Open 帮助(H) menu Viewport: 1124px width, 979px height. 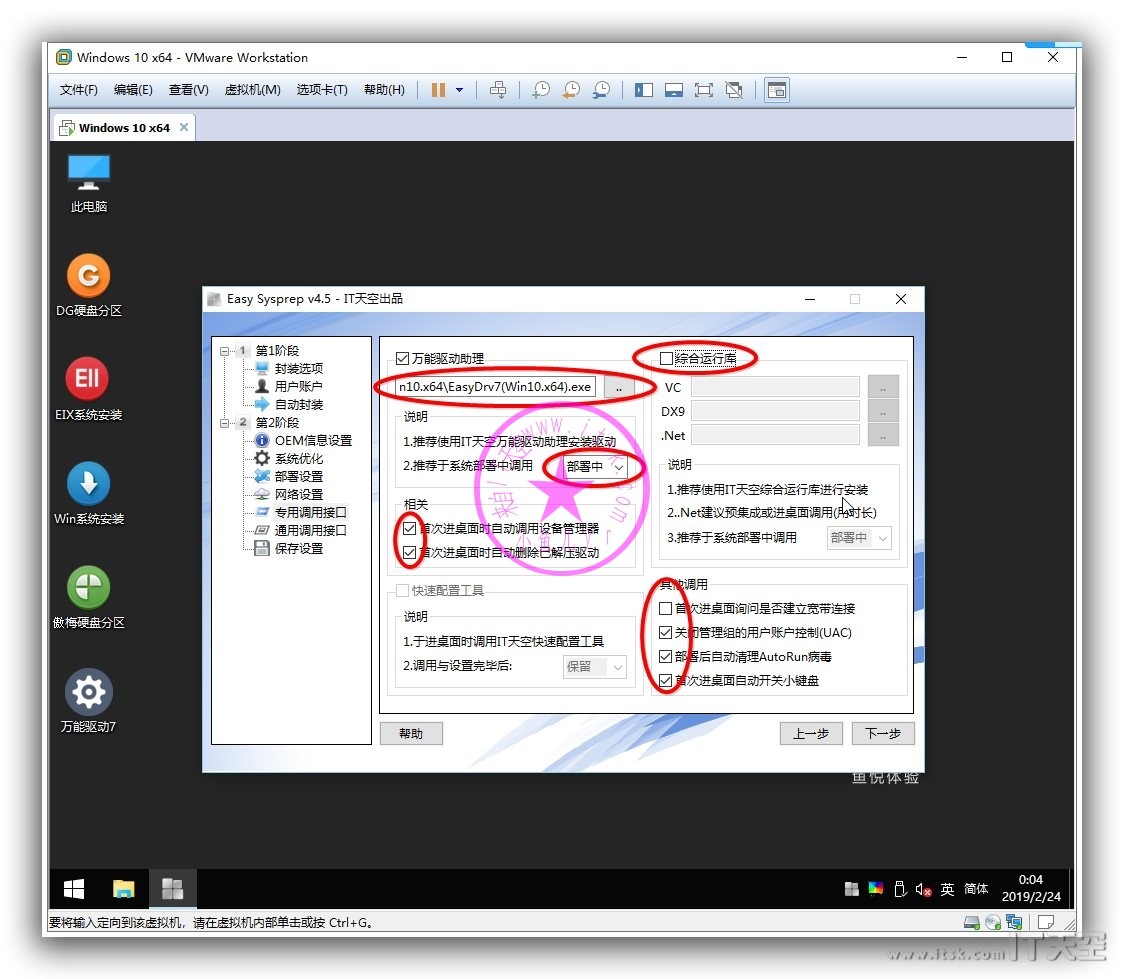pos(384,90)
